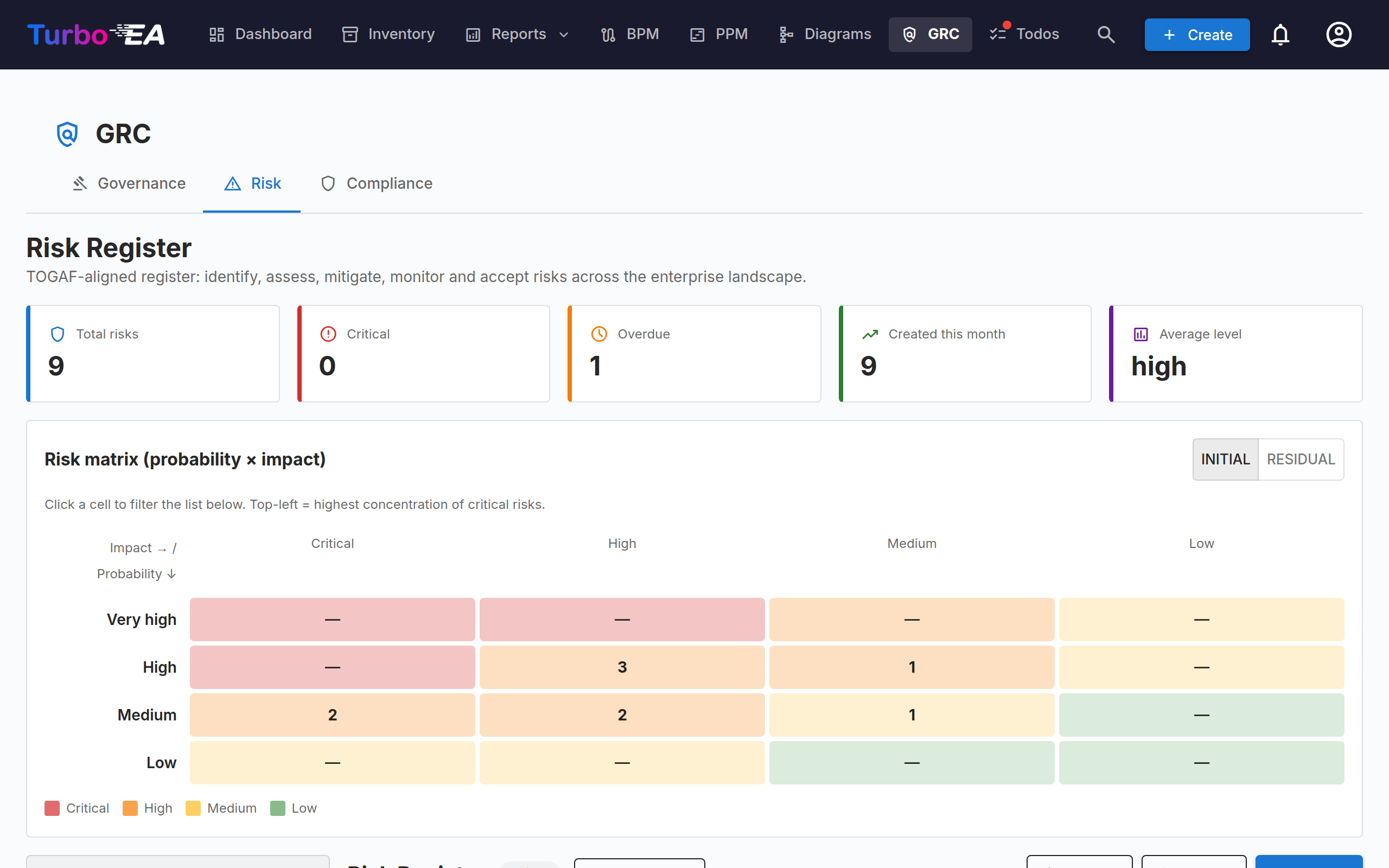The width and height of the screenshot is (1389, 868).
Task: Switch to the Compliance tab
Action: click(x=377, y=184)
